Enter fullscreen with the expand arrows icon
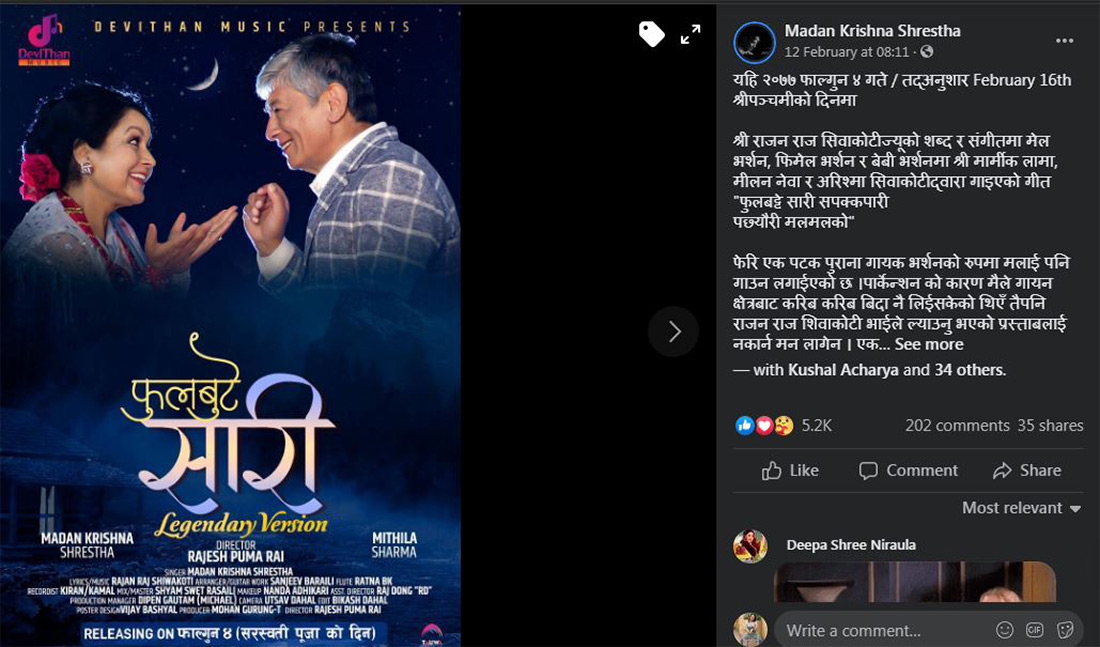 (x=690, y=34)
